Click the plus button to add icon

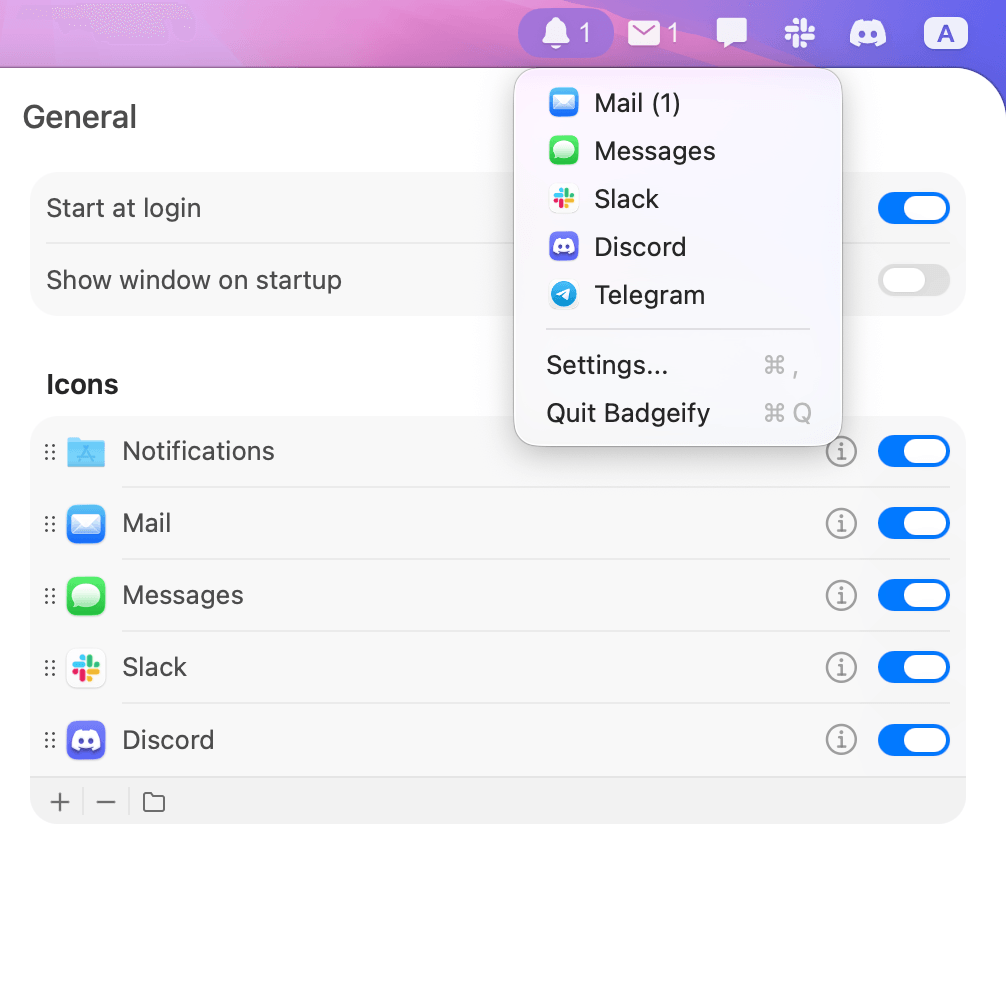pyautogui.click(x=60, y=802)
